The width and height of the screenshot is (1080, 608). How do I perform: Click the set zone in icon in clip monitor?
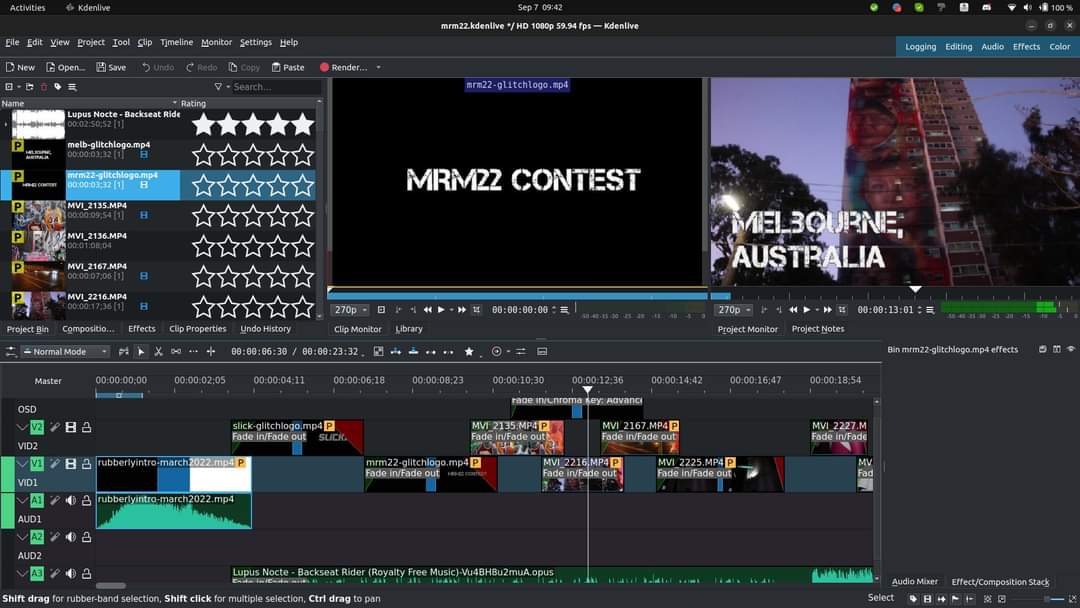coord(398,310)
